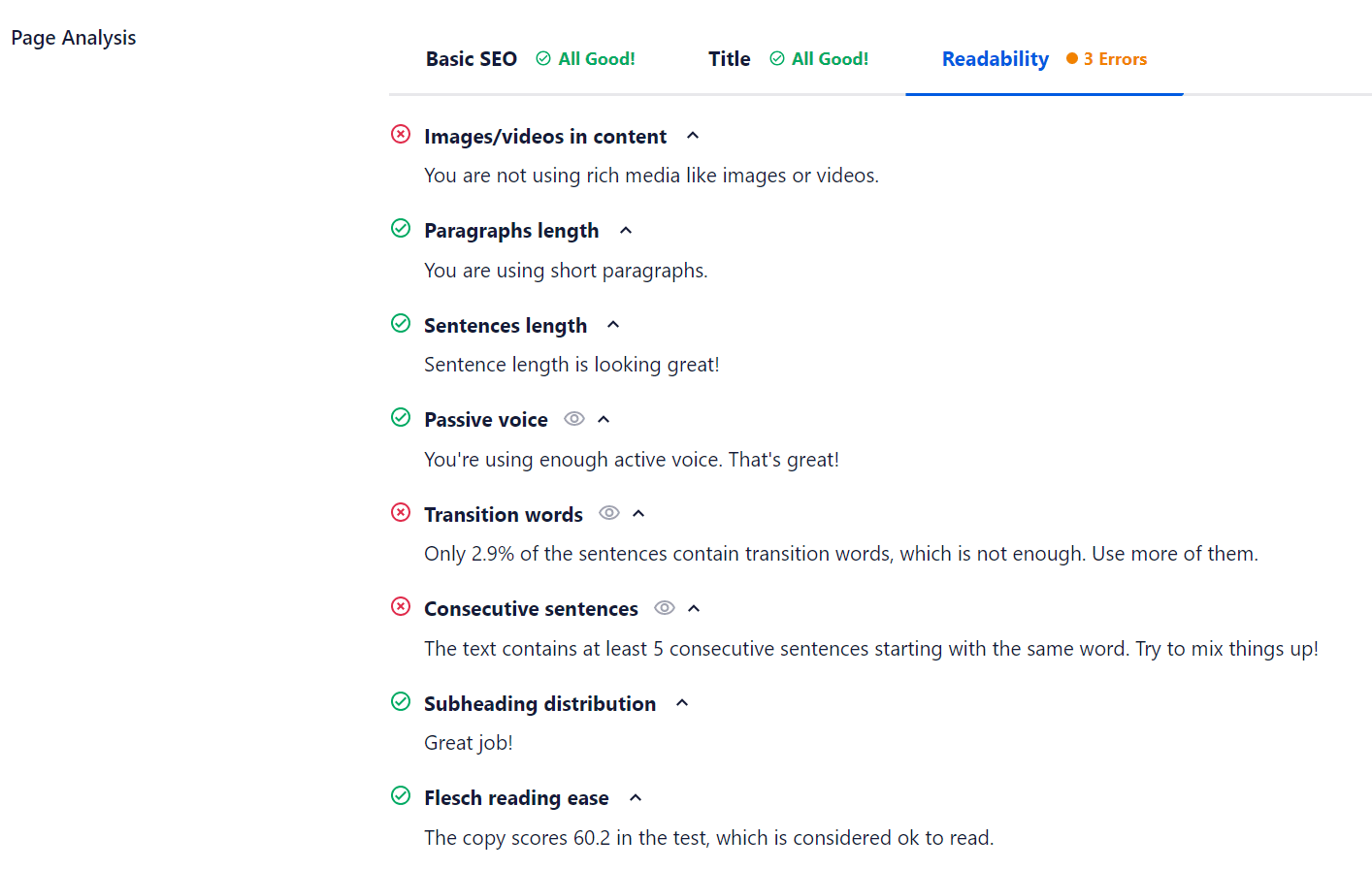Image resolution: width=1372 pixels, height=870 pixels.
Task: Click the green check icon beside Sentences length
Action: pyautogui.click(x=401, y=323)
